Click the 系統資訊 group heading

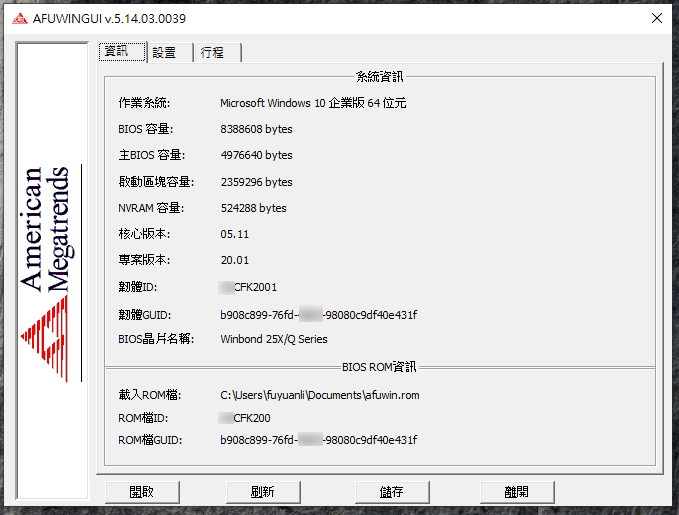(380, 77)
